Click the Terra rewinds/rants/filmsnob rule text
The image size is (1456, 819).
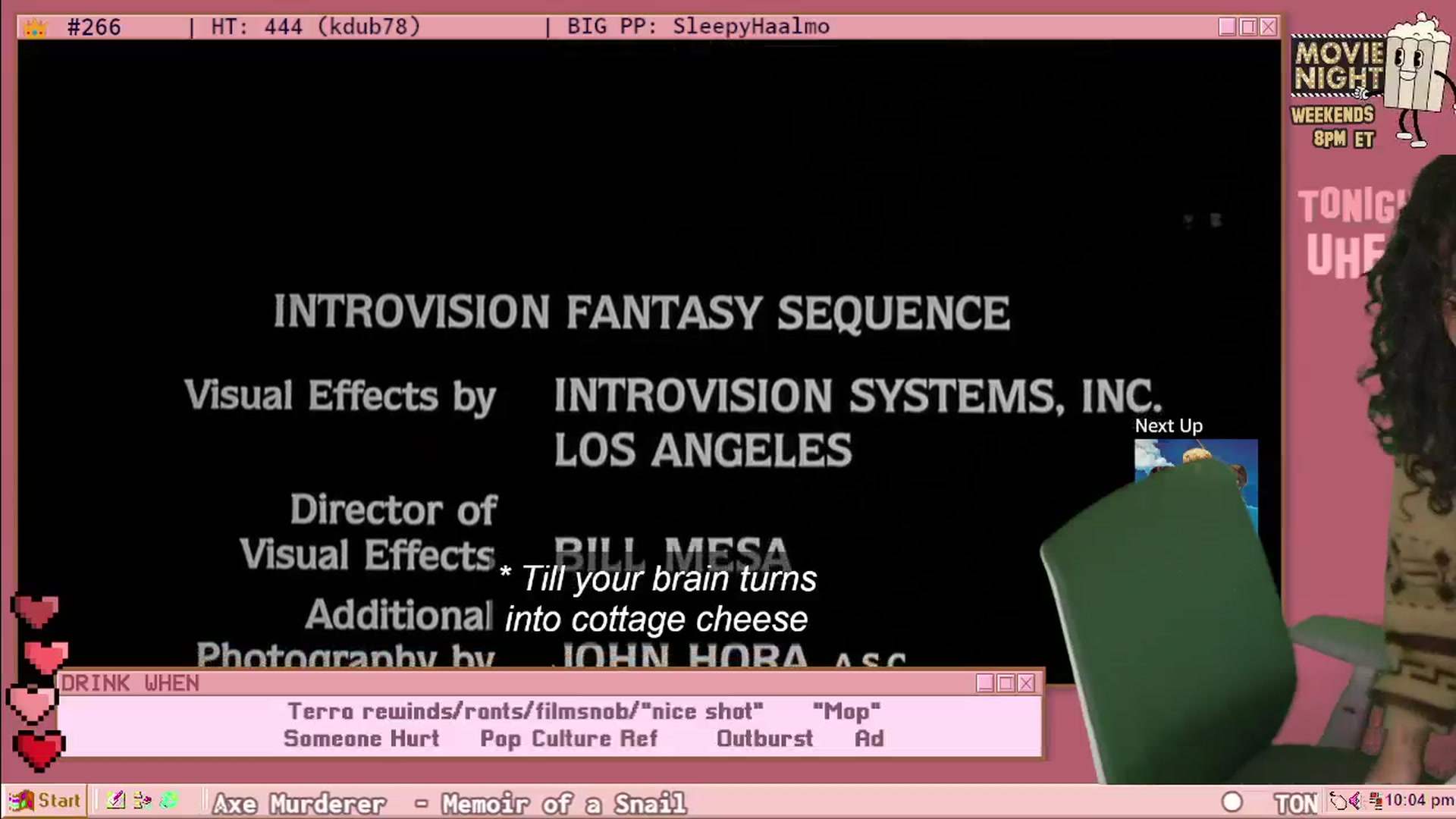[x=525, y=711]
